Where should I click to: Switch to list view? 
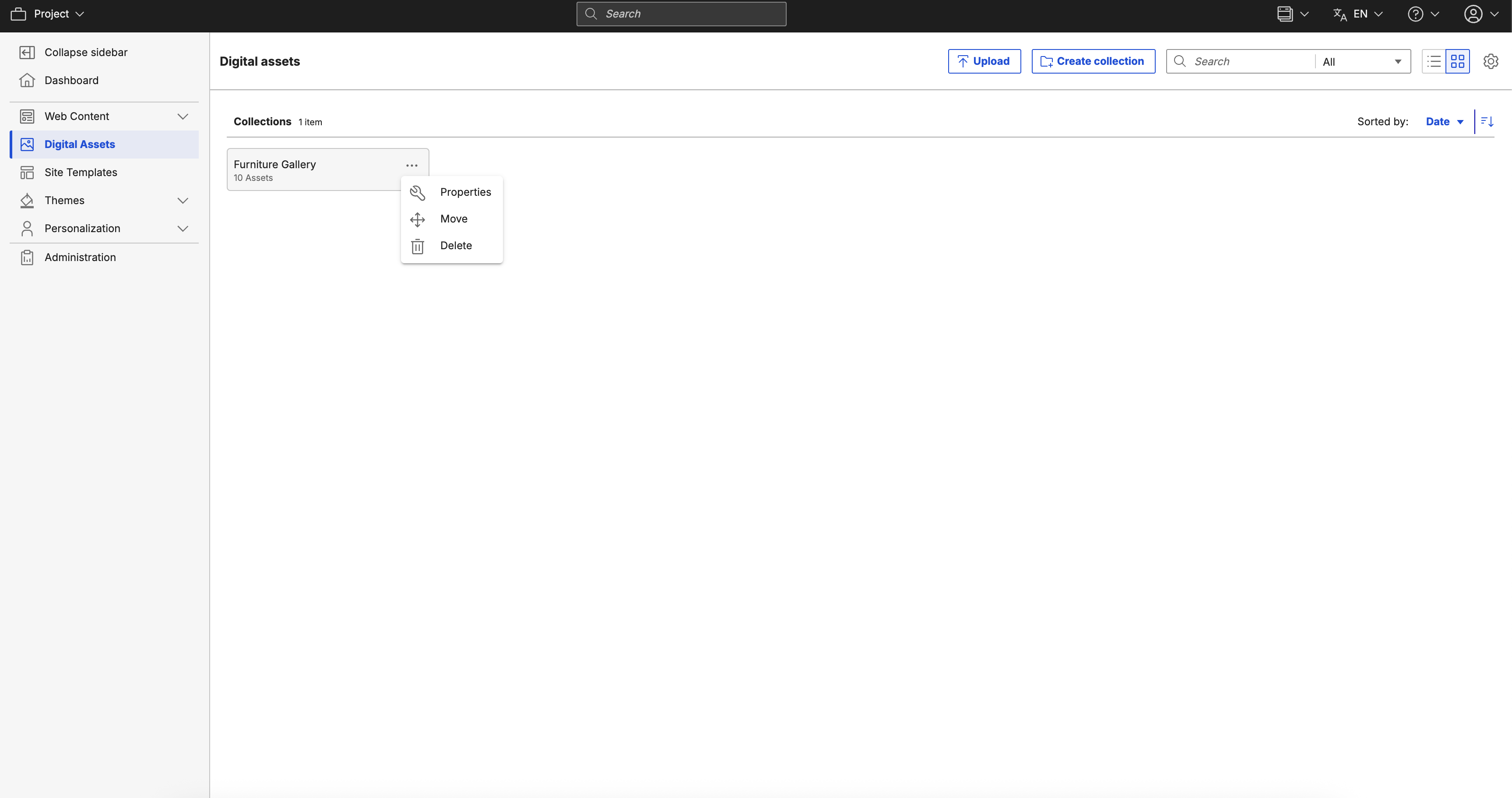[x=1434, y=61]
